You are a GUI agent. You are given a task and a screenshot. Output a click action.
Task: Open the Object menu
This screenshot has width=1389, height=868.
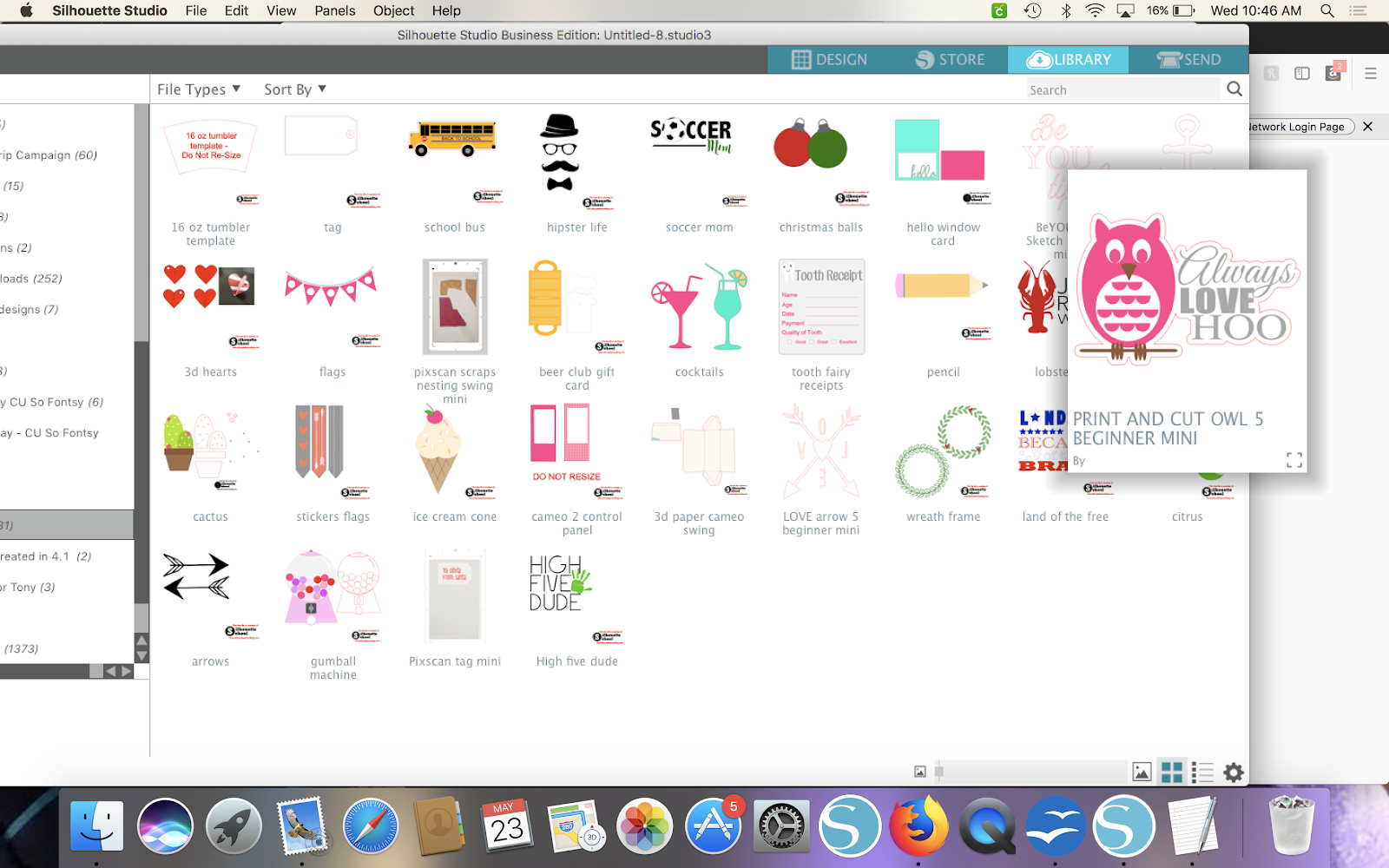click(x=394, y=10)
